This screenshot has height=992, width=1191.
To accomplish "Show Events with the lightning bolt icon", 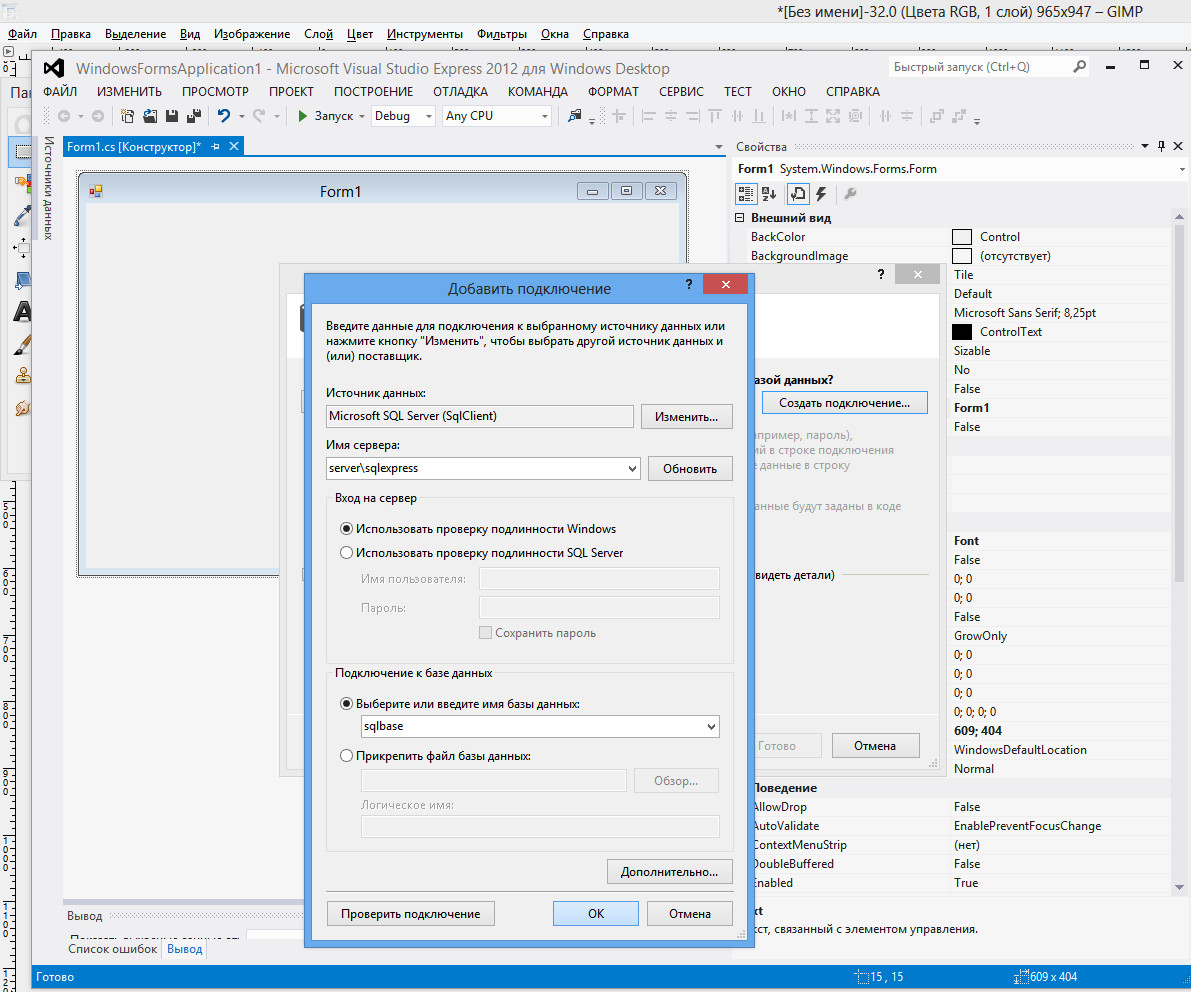I will click(x=821, y=194).
